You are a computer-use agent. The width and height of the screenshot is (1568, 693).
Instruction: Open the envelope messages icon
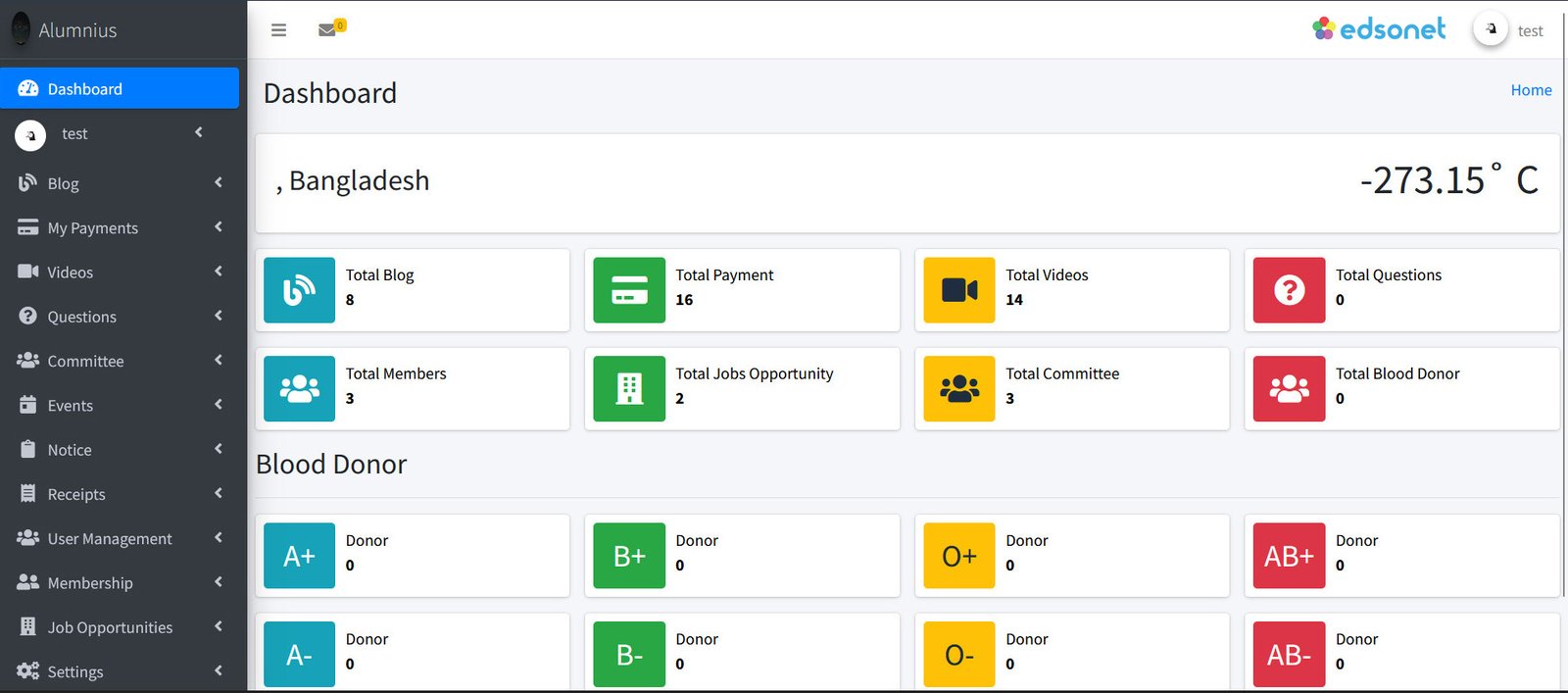[x=327, y=30]
